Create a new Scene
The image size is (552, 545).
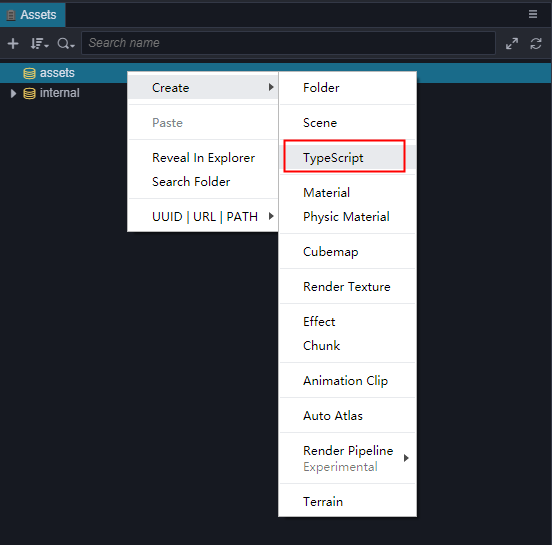pos(347,123)
